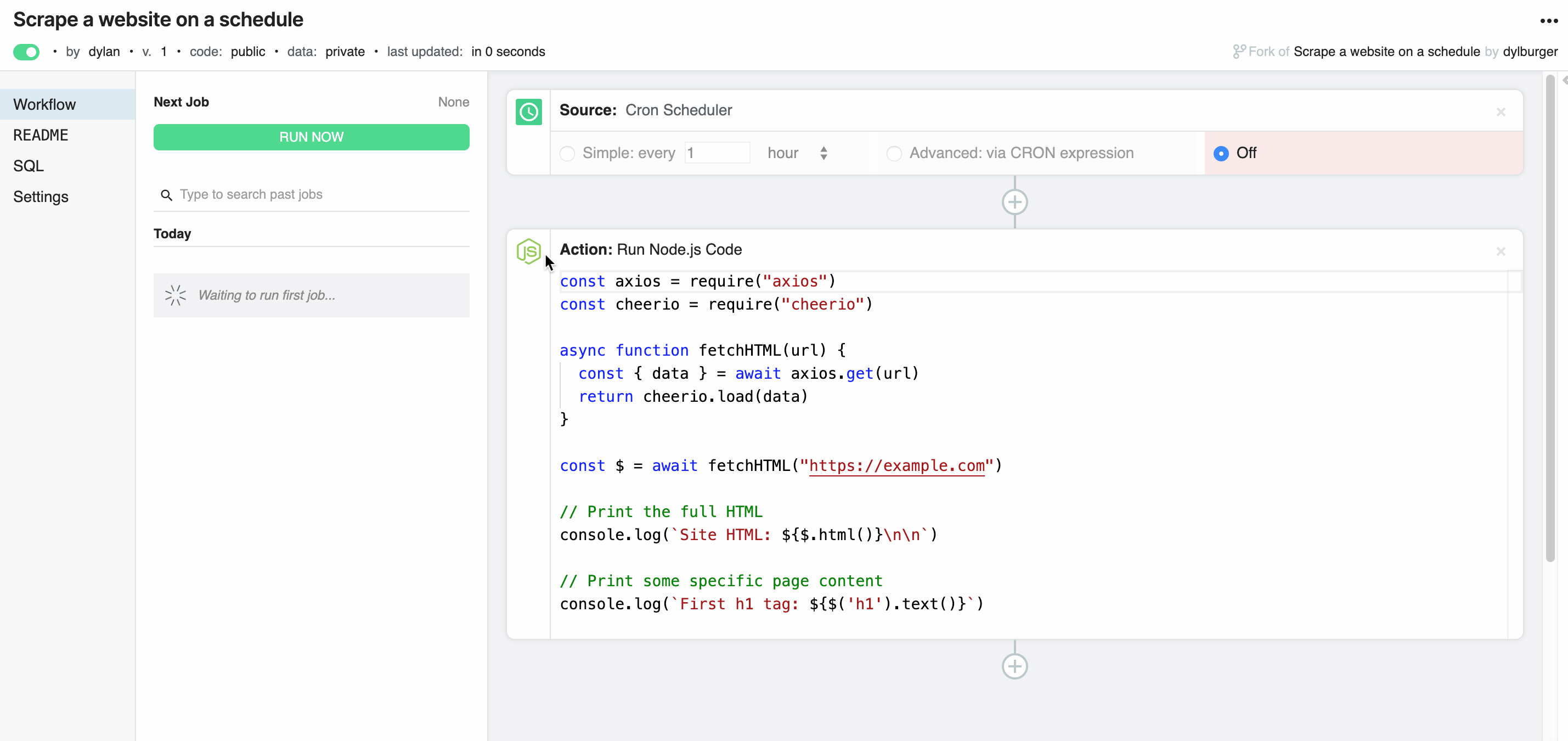Screen dimensions: 1568x741
Task: Toggle the workflow on/off switch
Action: coord(26,51)
